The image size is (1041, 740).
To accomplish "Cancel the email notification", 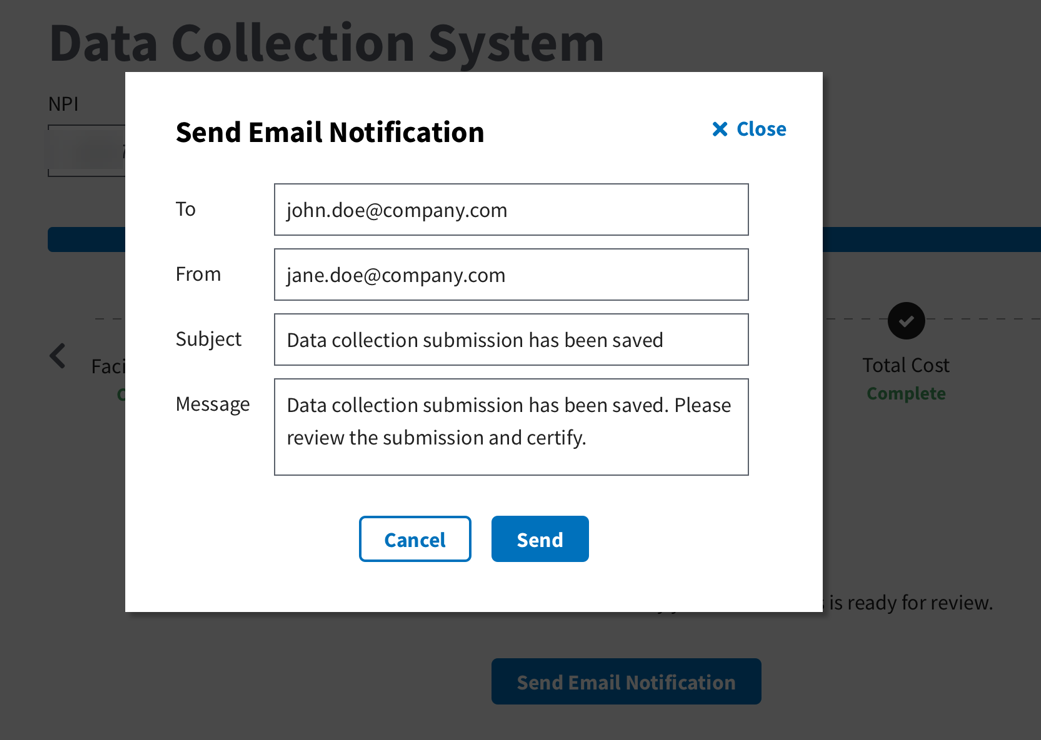I will [415, 539].
